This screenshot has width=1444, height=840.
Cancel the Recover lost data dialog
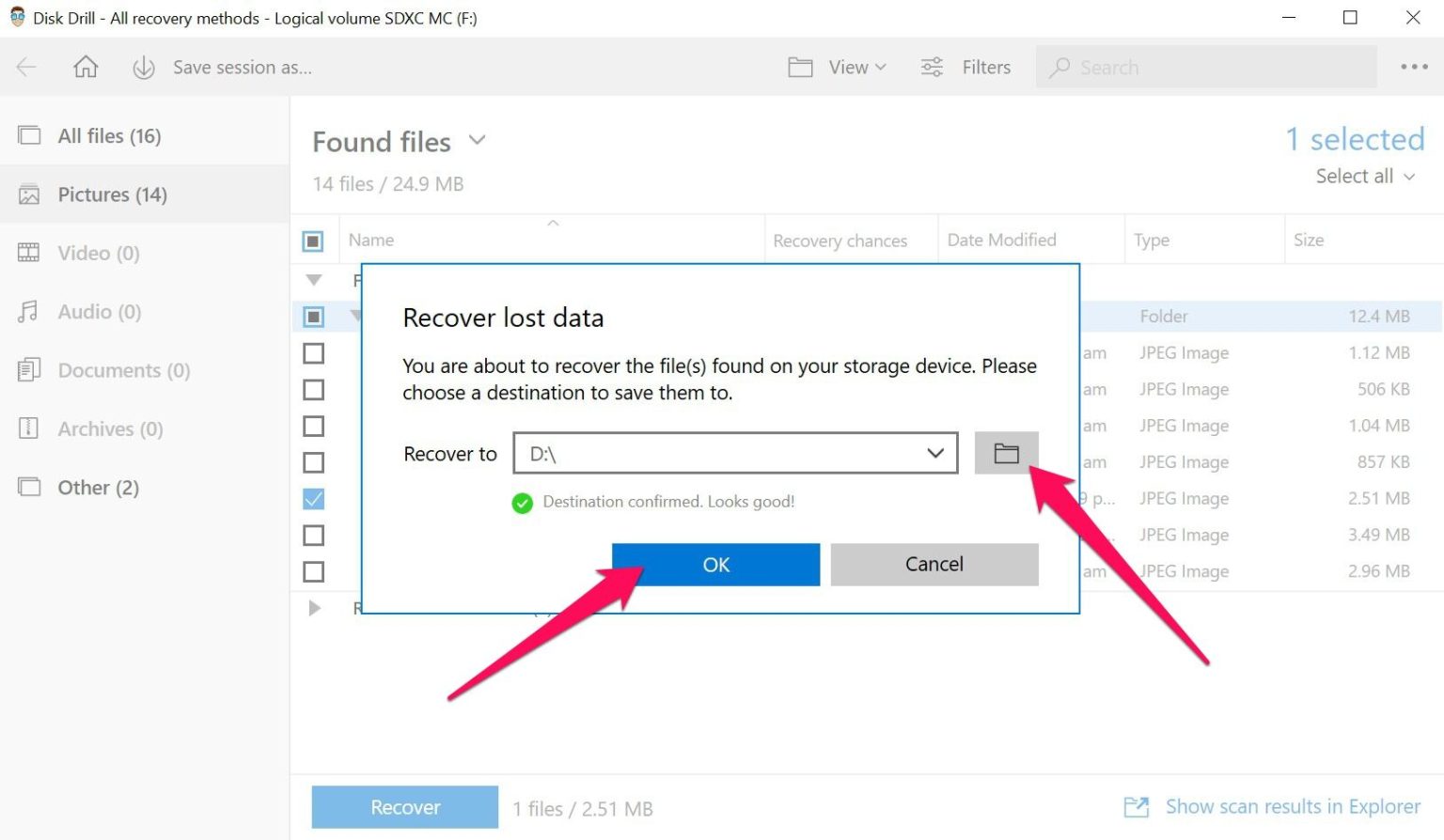(x=933, y=564)
